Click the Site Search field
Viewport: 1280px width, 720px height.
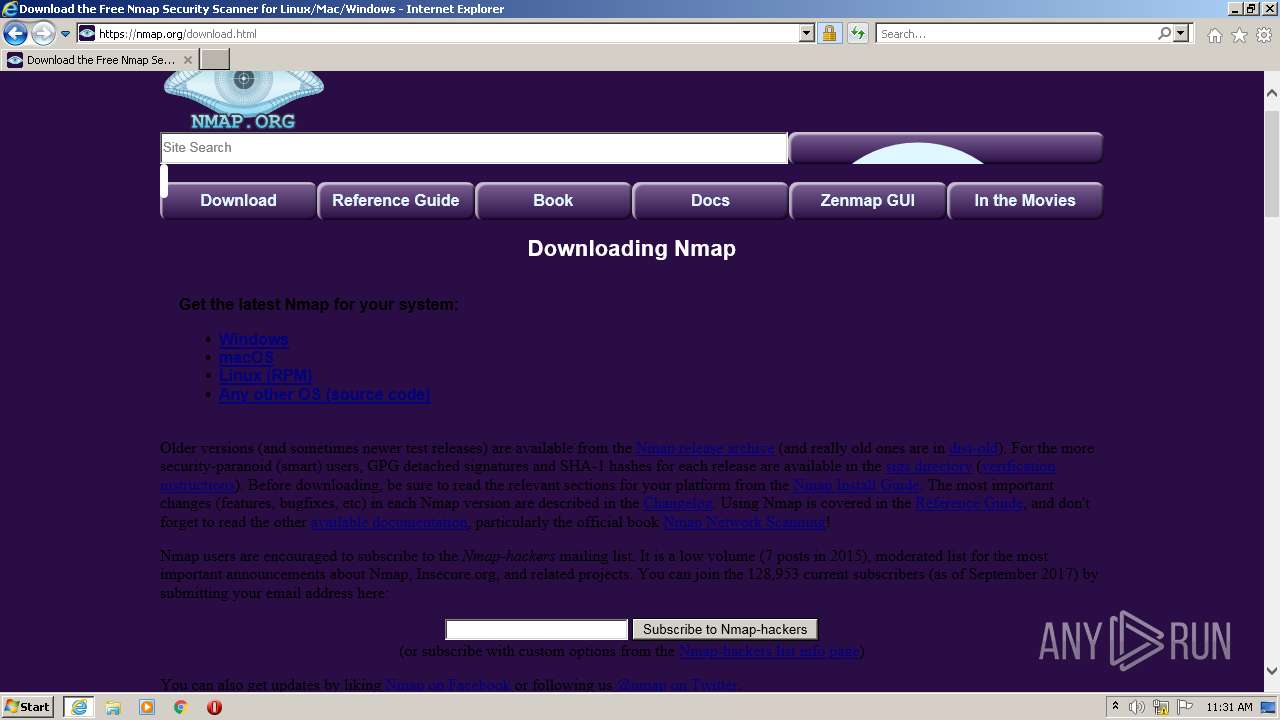click(474, 148)
